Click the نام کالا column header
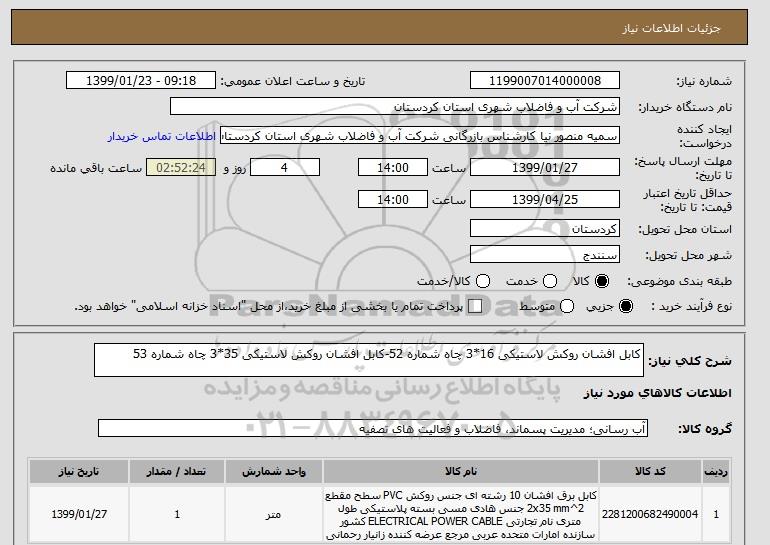Viewport: 770px width, 545px height. click(x=461, y=471)
